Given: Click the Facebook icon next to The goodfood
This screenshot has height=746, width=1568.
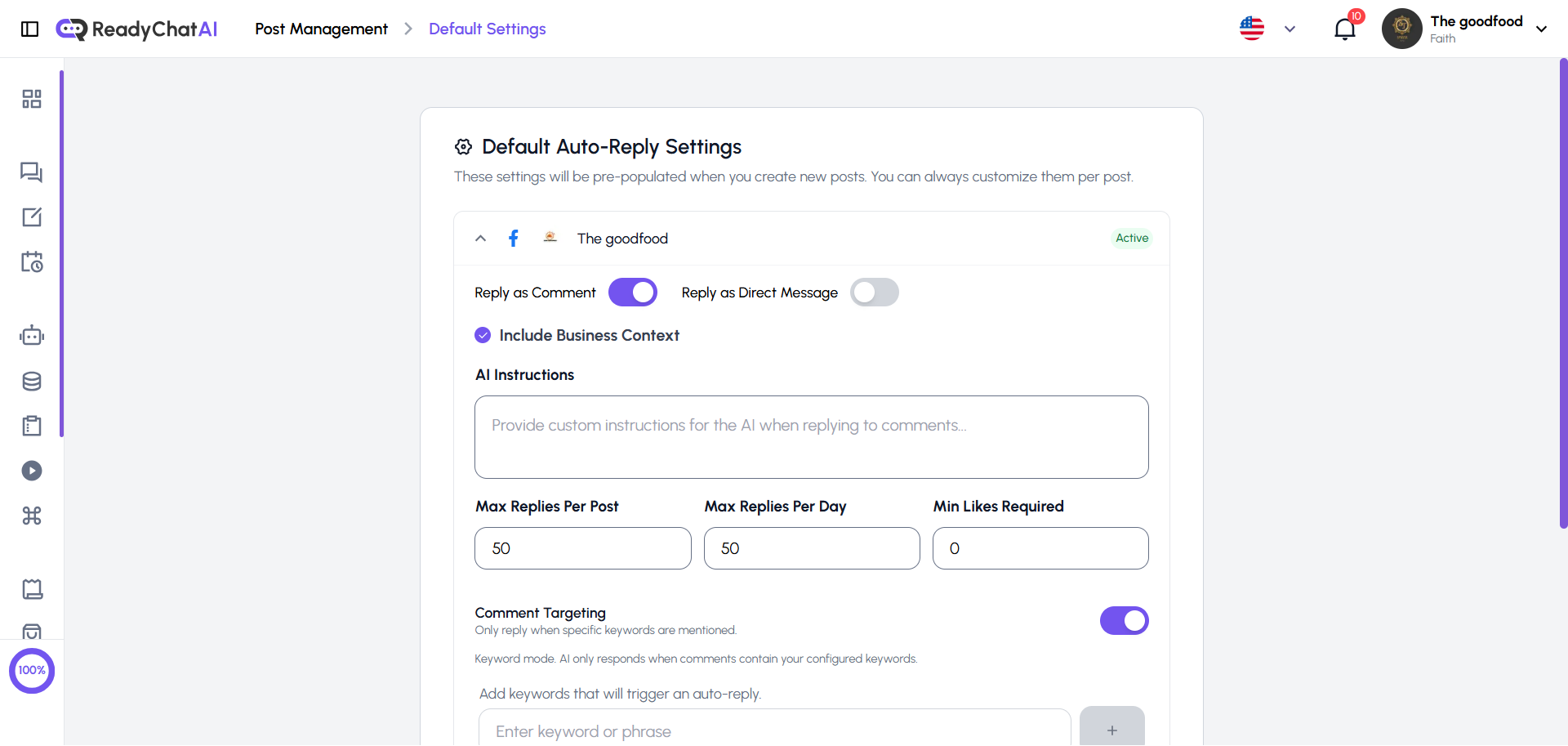Looking at the screenshot, I should pos(513,238).
